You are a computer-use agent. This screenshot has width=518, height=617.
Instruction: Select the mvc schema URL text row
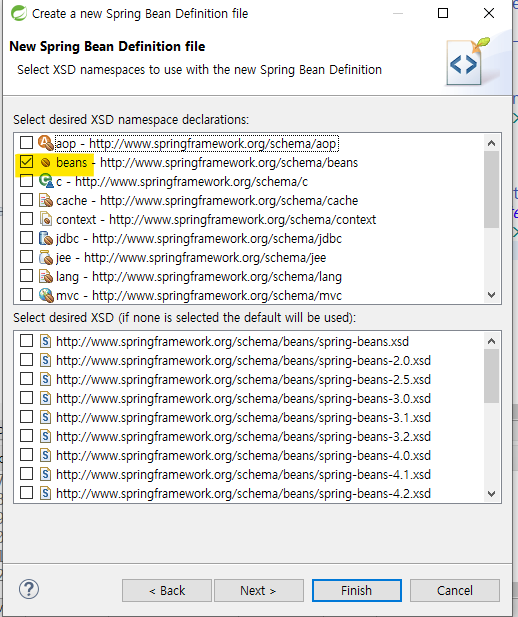click(x=199, y=296)
